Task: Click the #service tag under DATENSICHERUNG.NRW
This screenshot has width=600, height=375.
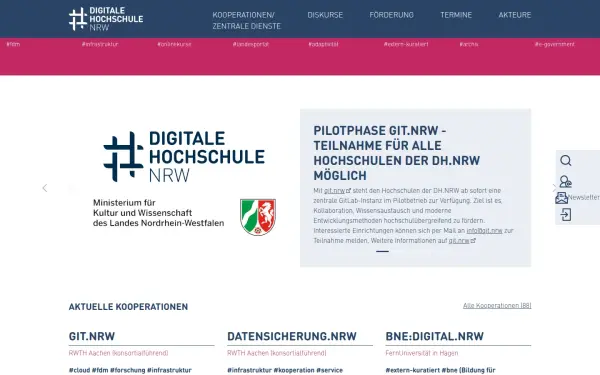Action: (329, 370)
